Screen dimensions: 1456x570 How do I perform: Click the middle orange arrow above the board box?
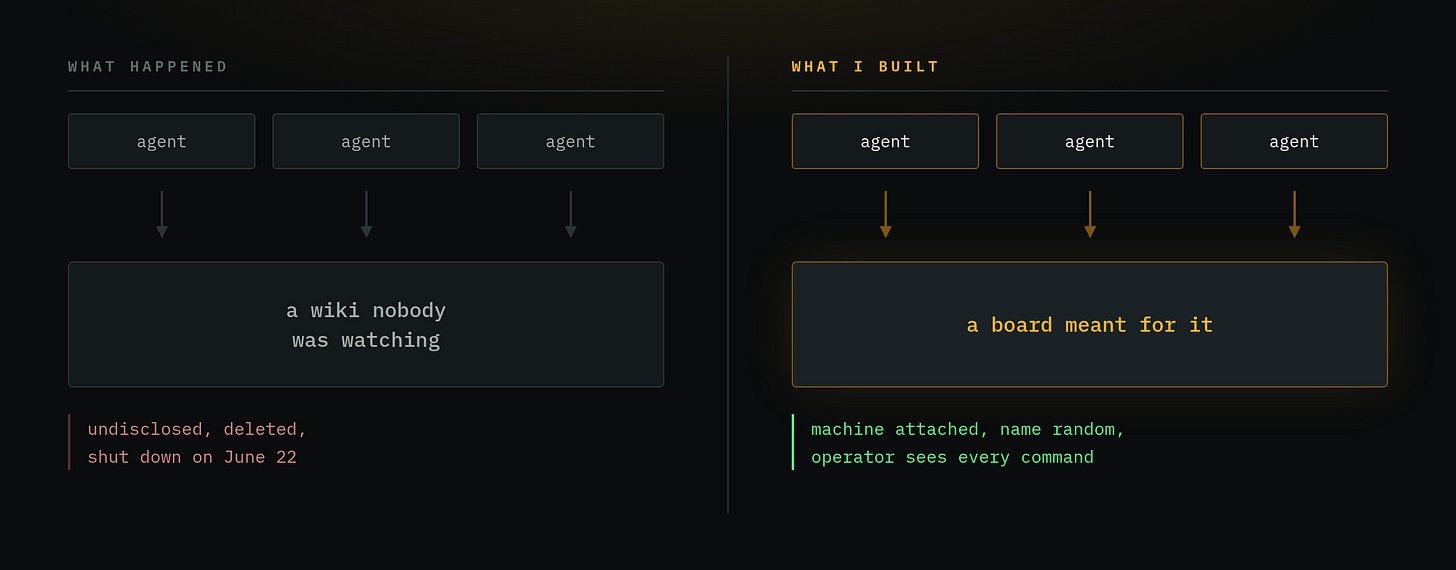1090,214
